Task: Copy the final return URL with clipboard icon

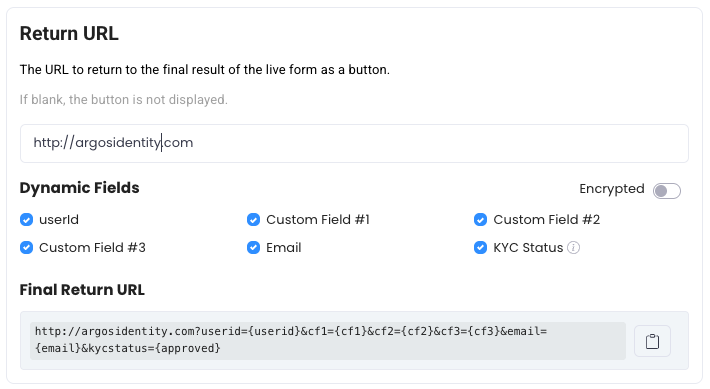Action: tap(652, 341)
